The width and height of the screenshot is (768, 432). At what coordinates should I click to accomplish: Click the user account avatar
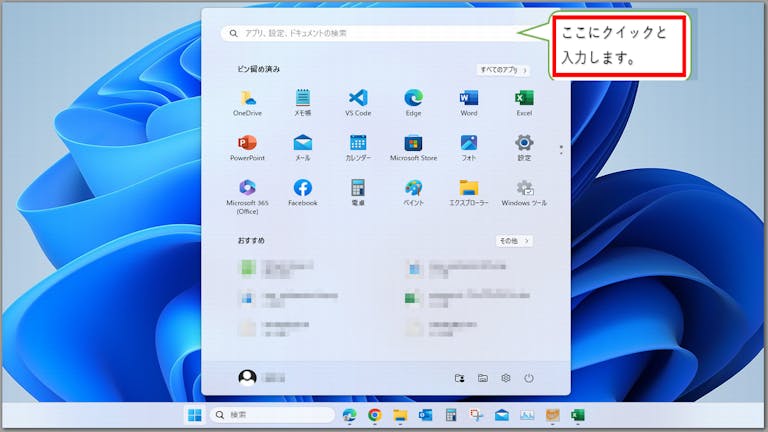coord(247,378)
